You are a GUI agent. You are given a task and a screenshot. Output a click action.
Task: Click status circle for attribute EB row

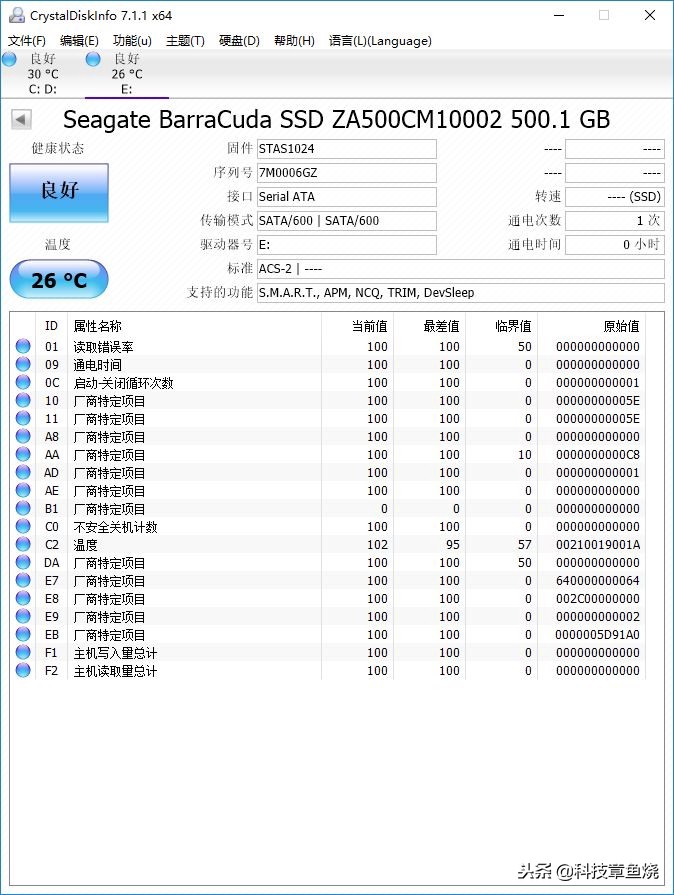tap(23, 634)
